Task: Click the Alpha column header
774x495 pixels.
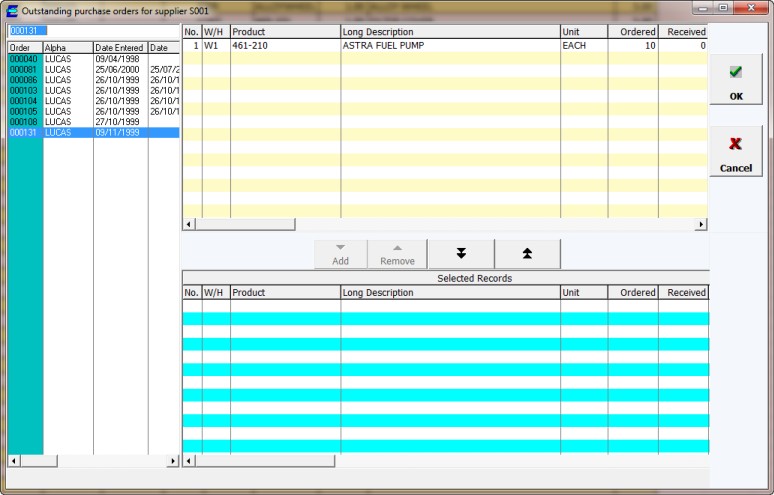Action: 68,48
